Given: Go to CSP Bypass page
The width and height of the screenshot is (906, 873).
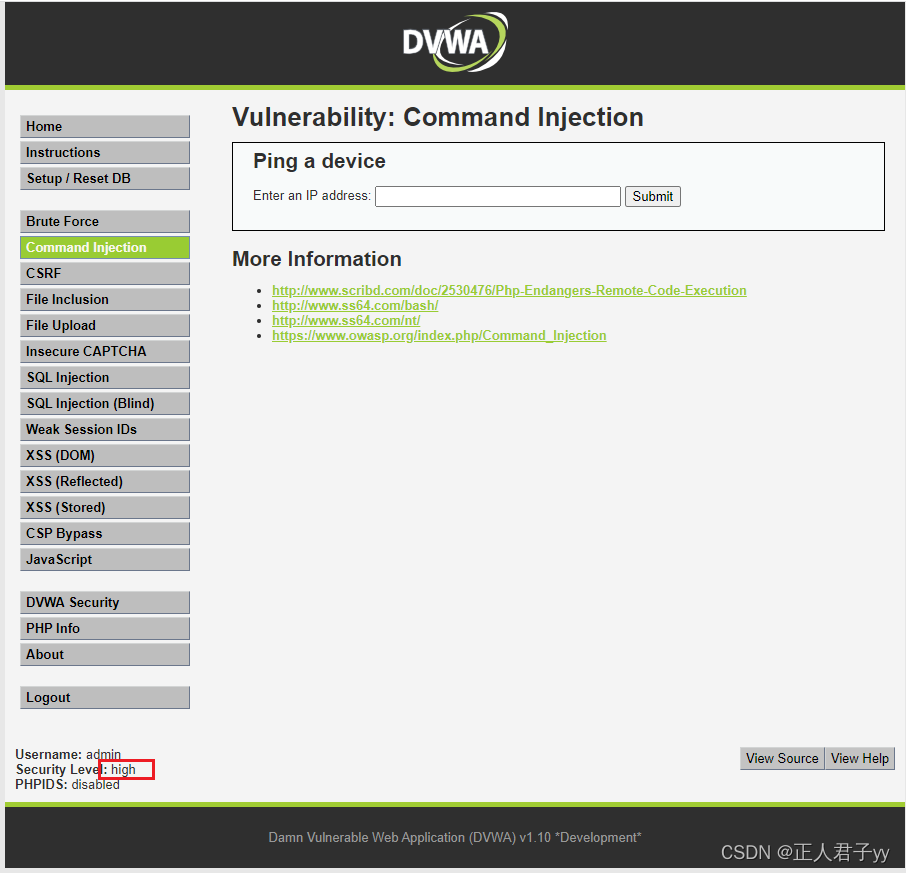Looking at the screenshot, I should (105, 533).
